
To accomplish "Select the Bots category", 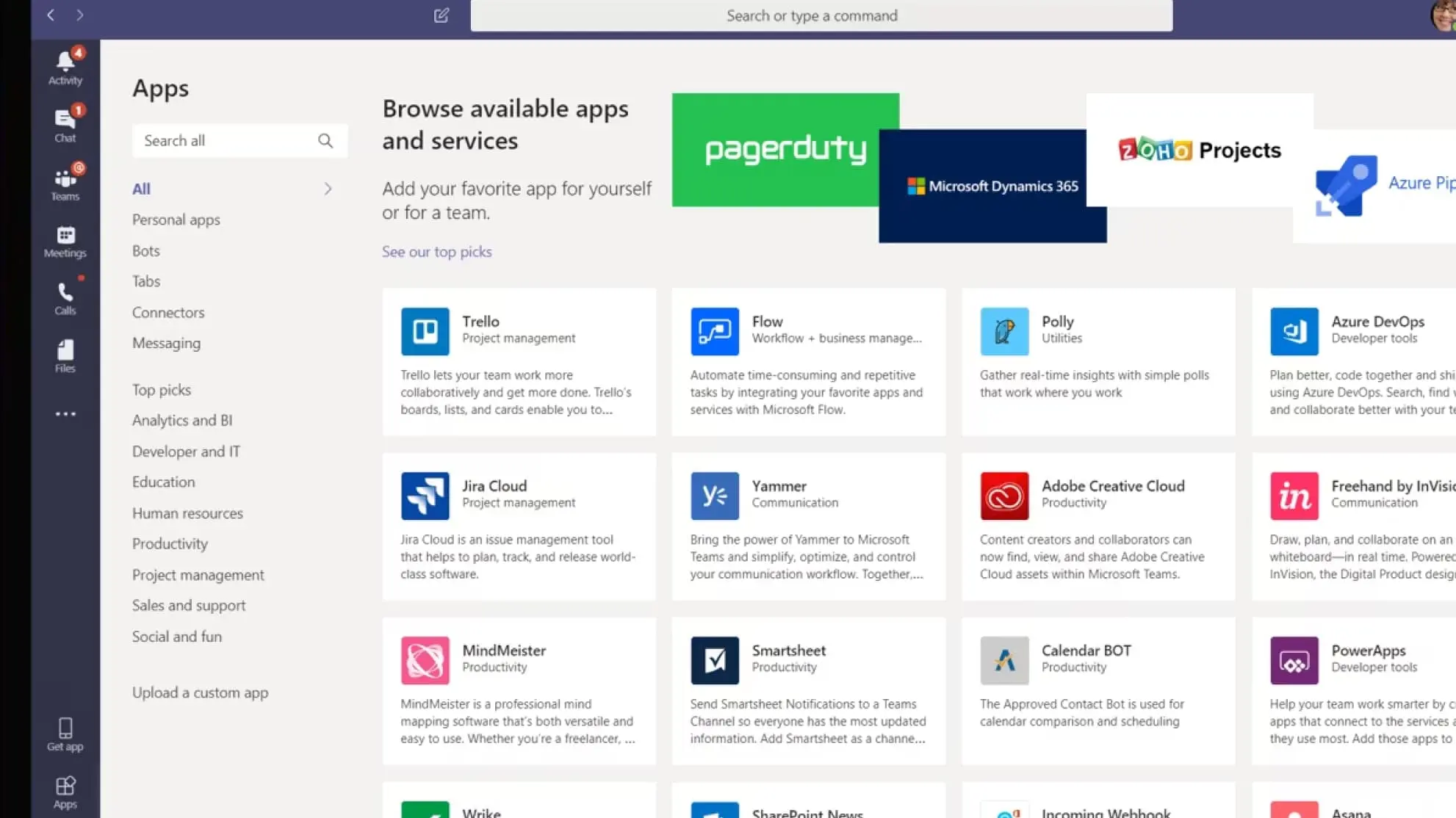I will pos(145,250).
